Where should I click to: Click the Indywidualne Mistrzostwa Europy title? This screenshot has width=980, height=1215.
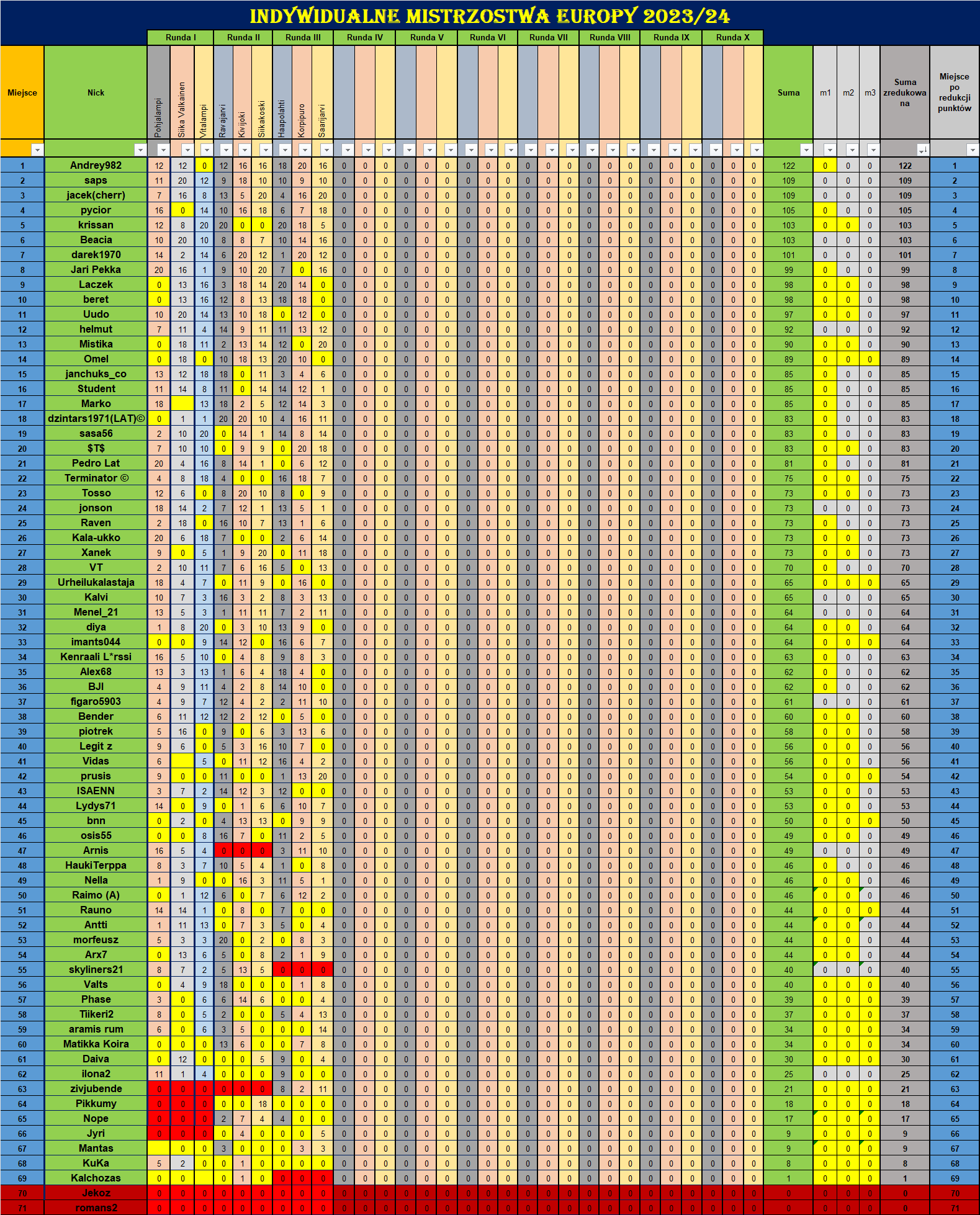click(x=490, y=16)
